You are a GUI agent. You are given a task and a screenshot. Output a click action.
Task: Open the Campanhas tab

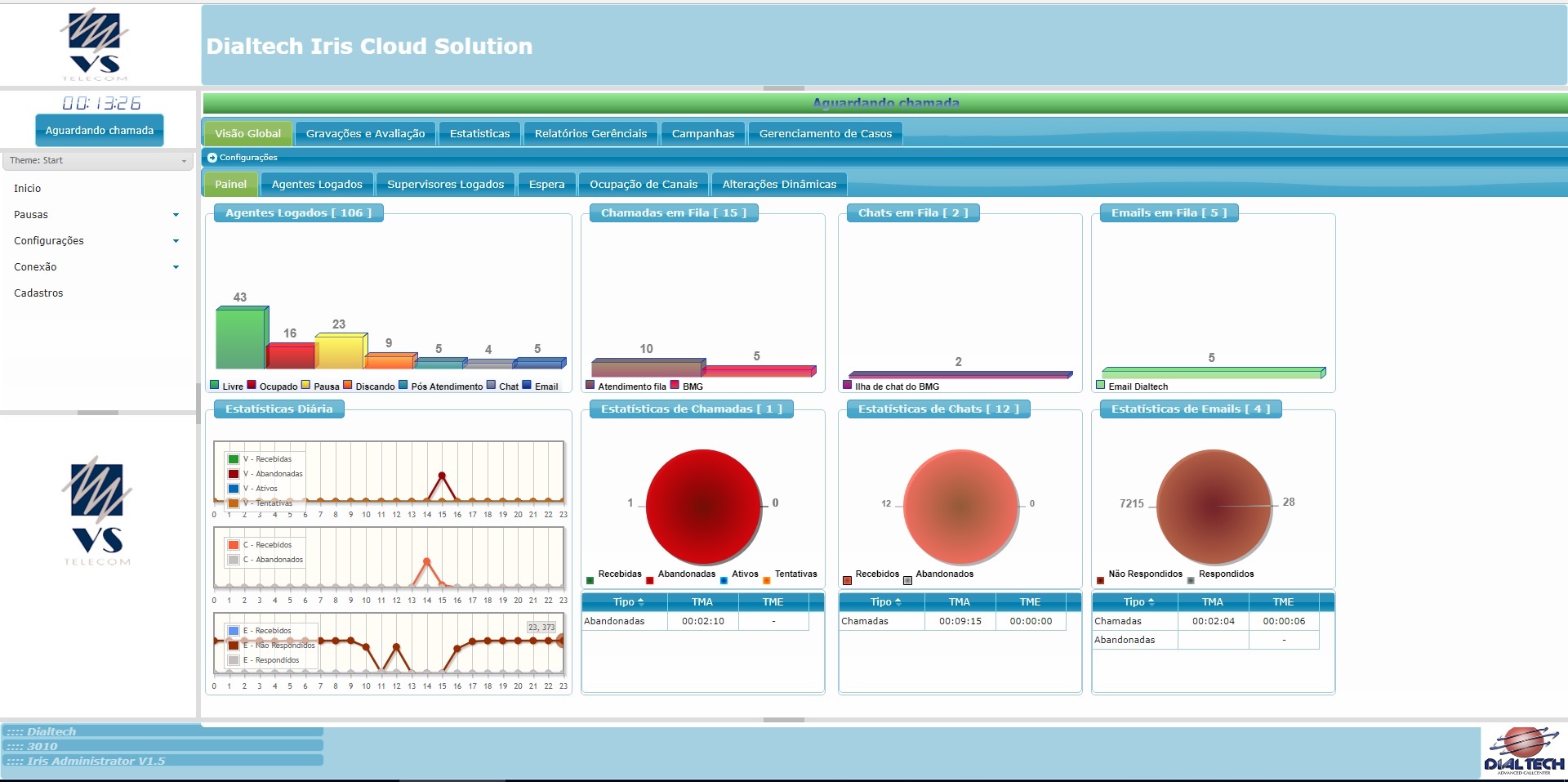(x=703, y=133)
